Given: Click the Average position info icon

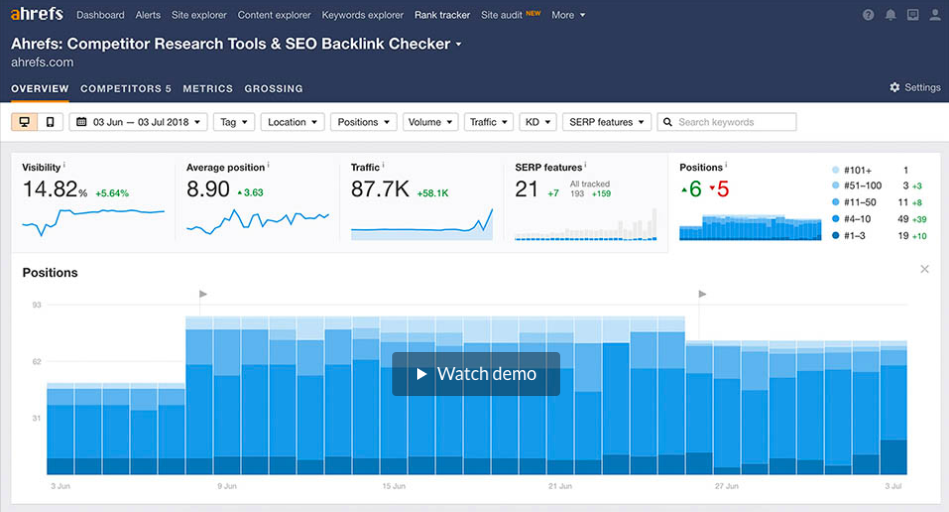Looking at the screenshot, I should coord(268,165).
